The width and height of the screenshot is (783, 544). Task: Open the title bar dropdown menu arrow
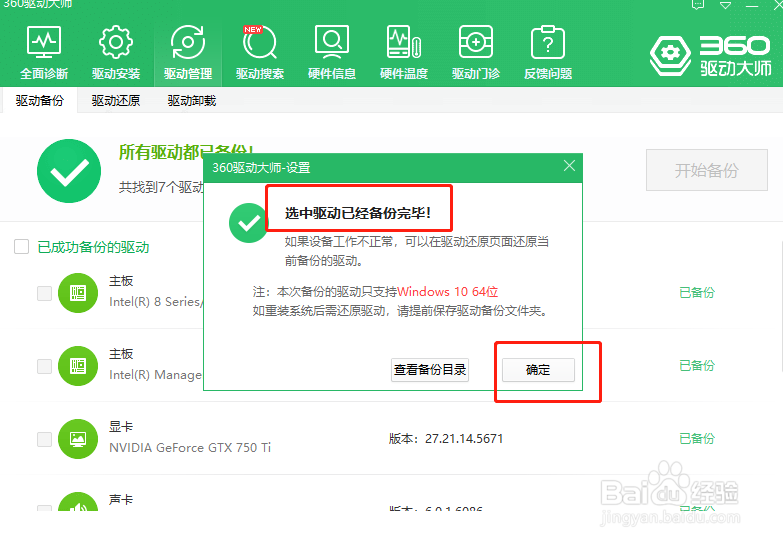[x=725, y=5]
